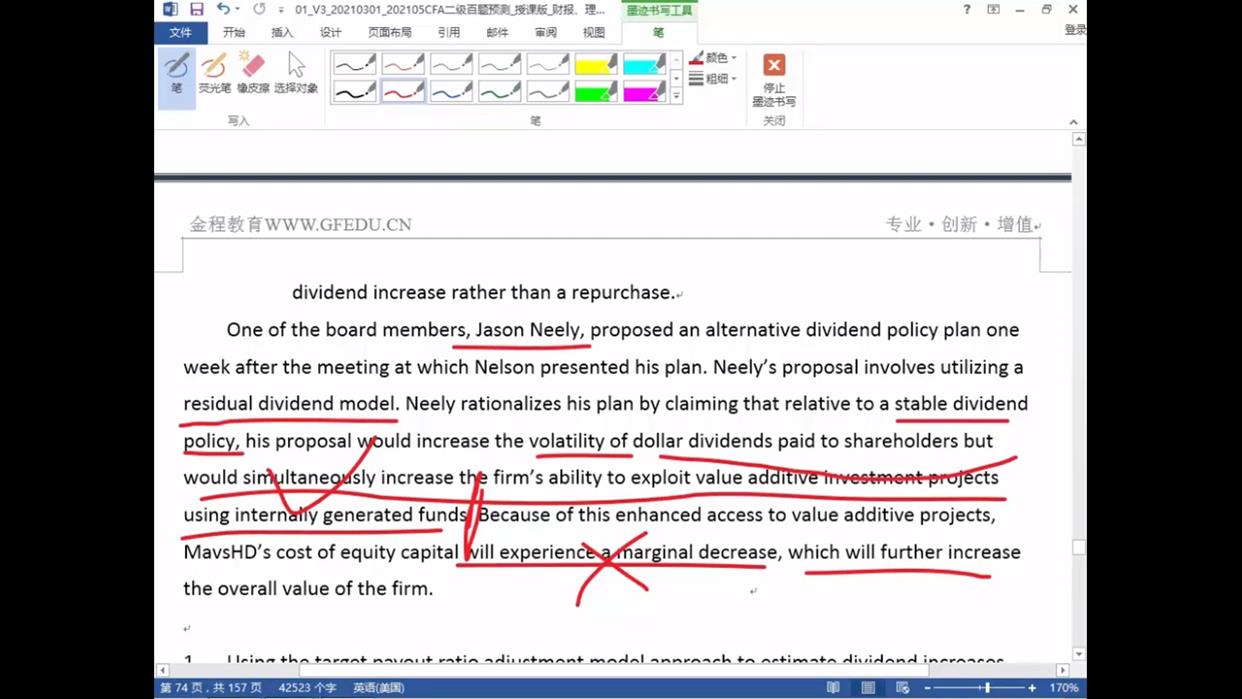Click 登录 sign-in link
The width and height of the screenshot is (1242, 699).
pos(1074,30)
